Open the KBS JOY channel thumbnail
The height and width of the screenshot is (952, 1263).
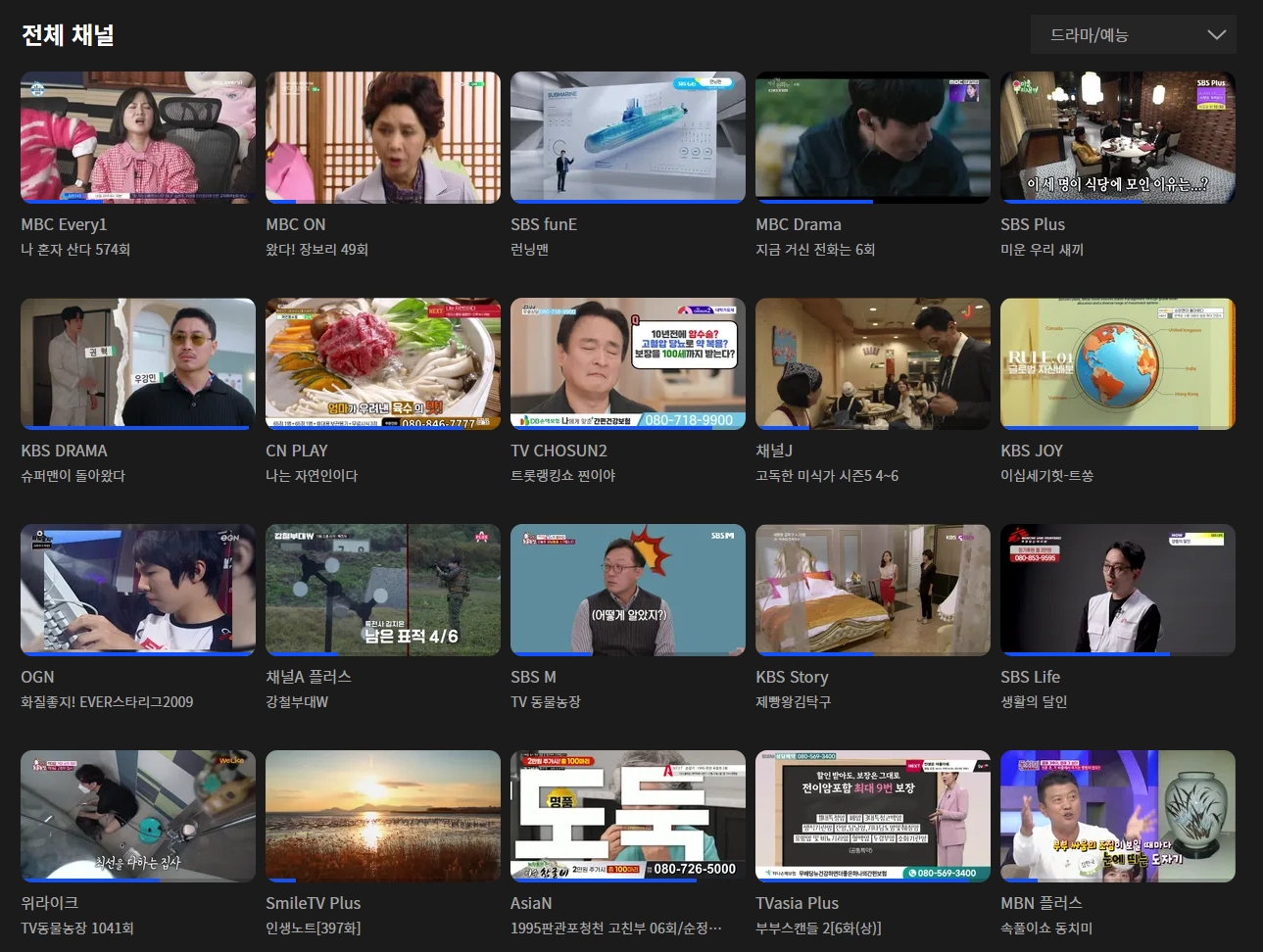(x=1117, y=363)
